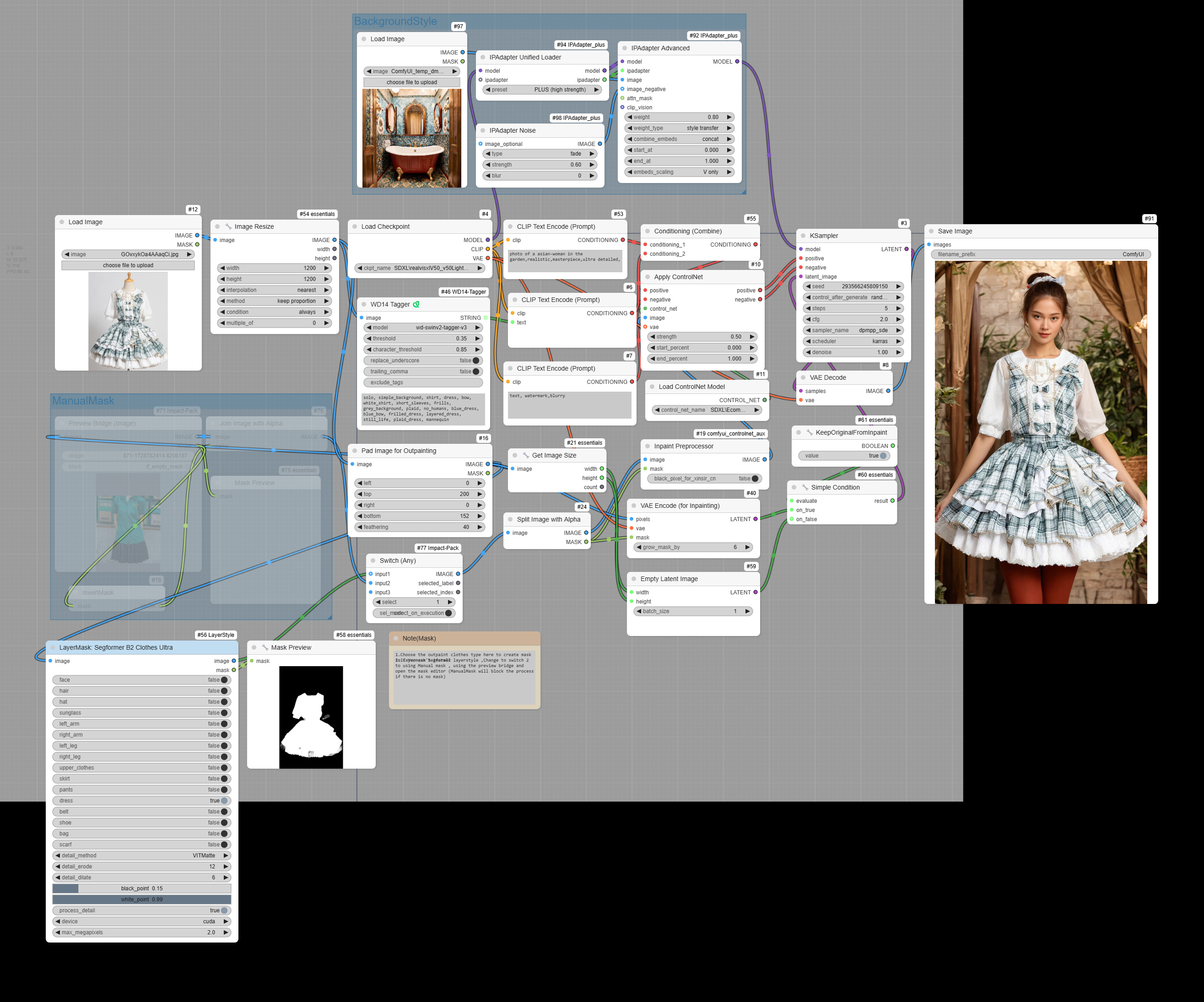Click choose file to upload in Load Image #12
Image resolution: width=1204 pixels, height=1002 pixels.
click(x=128, y=265)
